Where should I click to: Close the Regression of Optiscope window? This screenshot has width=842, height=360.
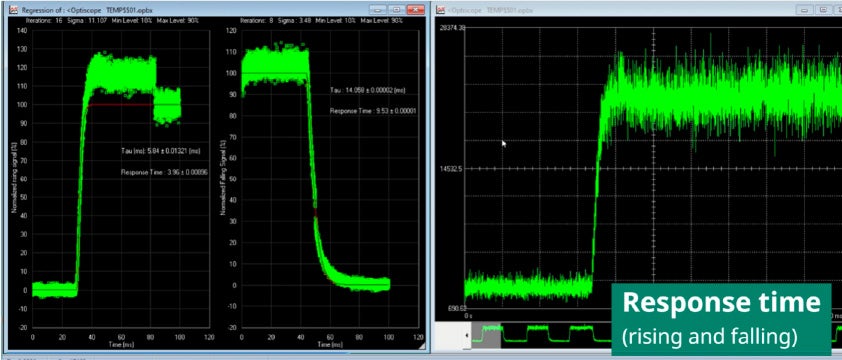(416, 10)
